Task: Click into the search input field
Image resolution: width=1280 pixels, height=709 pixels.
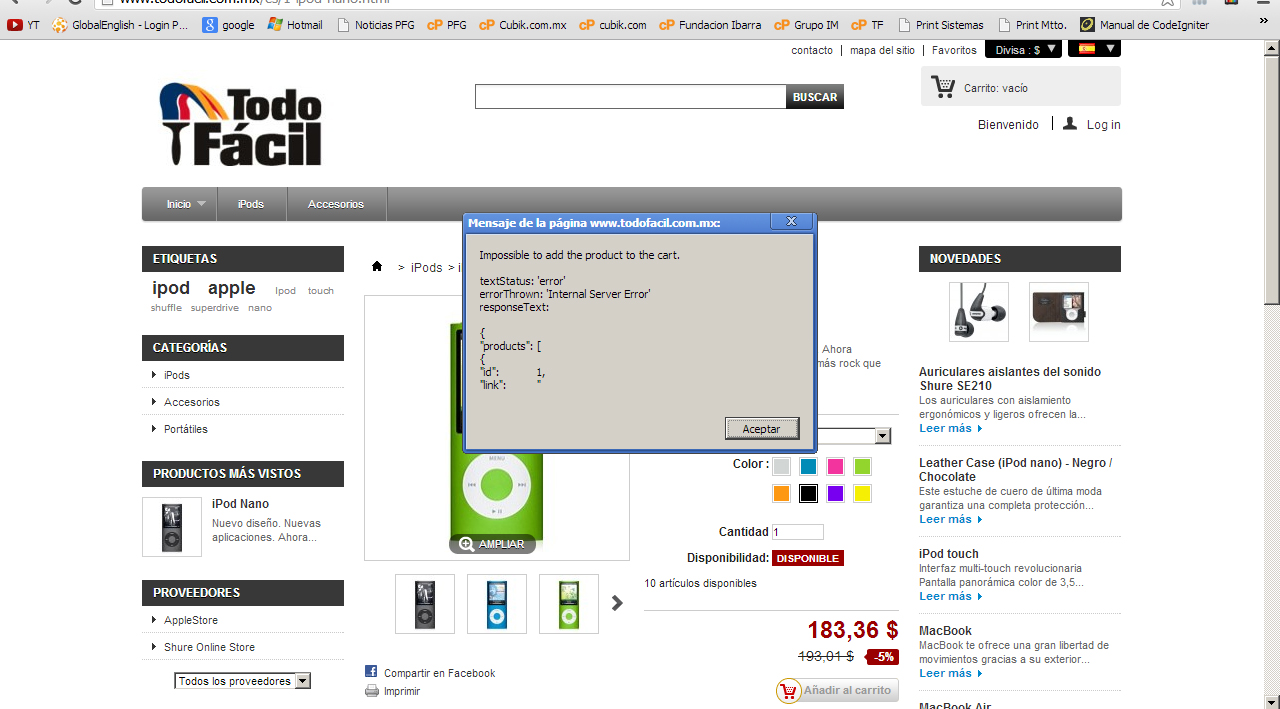Action: [x=630, y=97]
